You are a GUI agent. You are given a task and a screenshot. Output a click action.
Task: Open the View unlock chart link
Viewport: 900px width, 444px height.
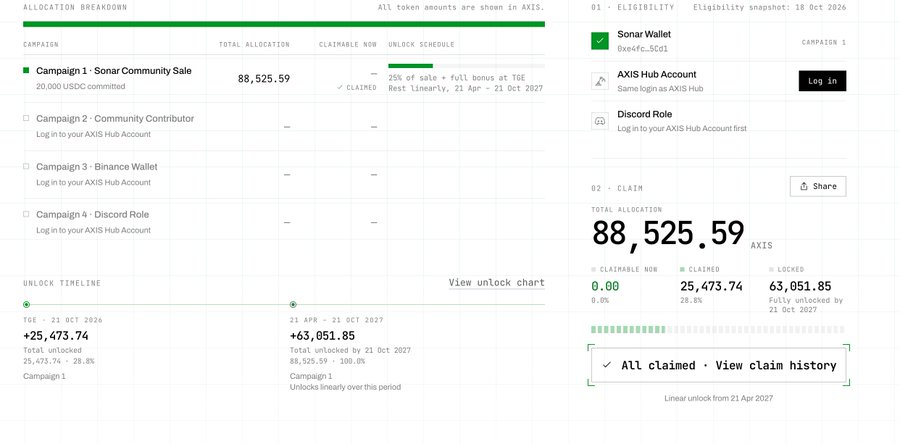(496, 282)
